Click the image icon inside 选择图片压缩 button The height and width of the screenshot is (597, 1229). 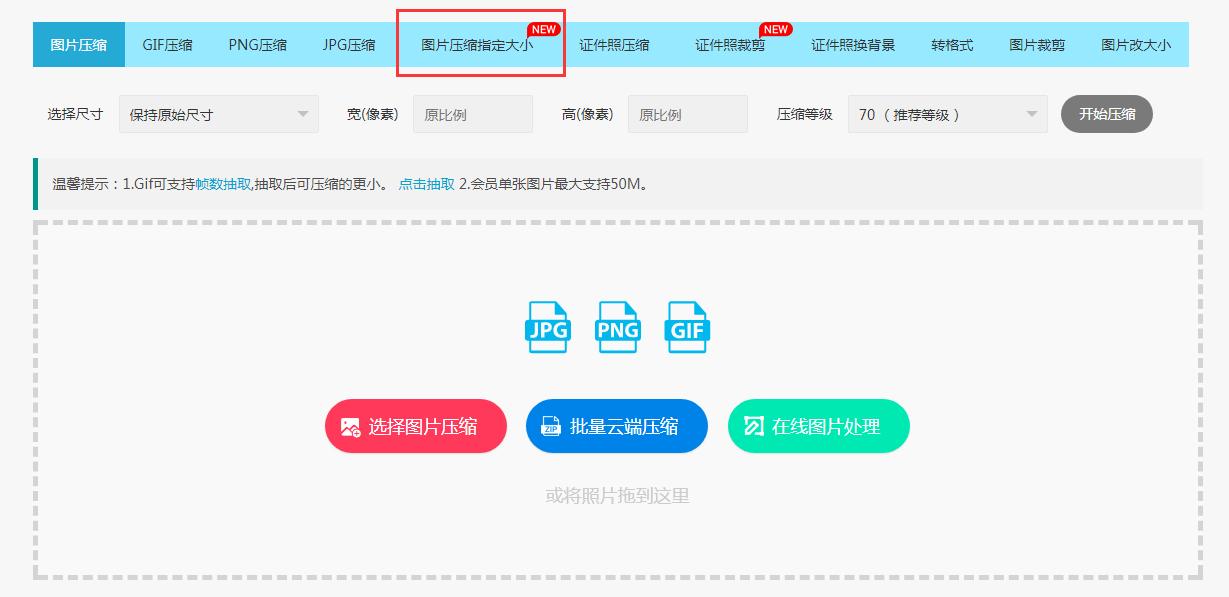349,425
